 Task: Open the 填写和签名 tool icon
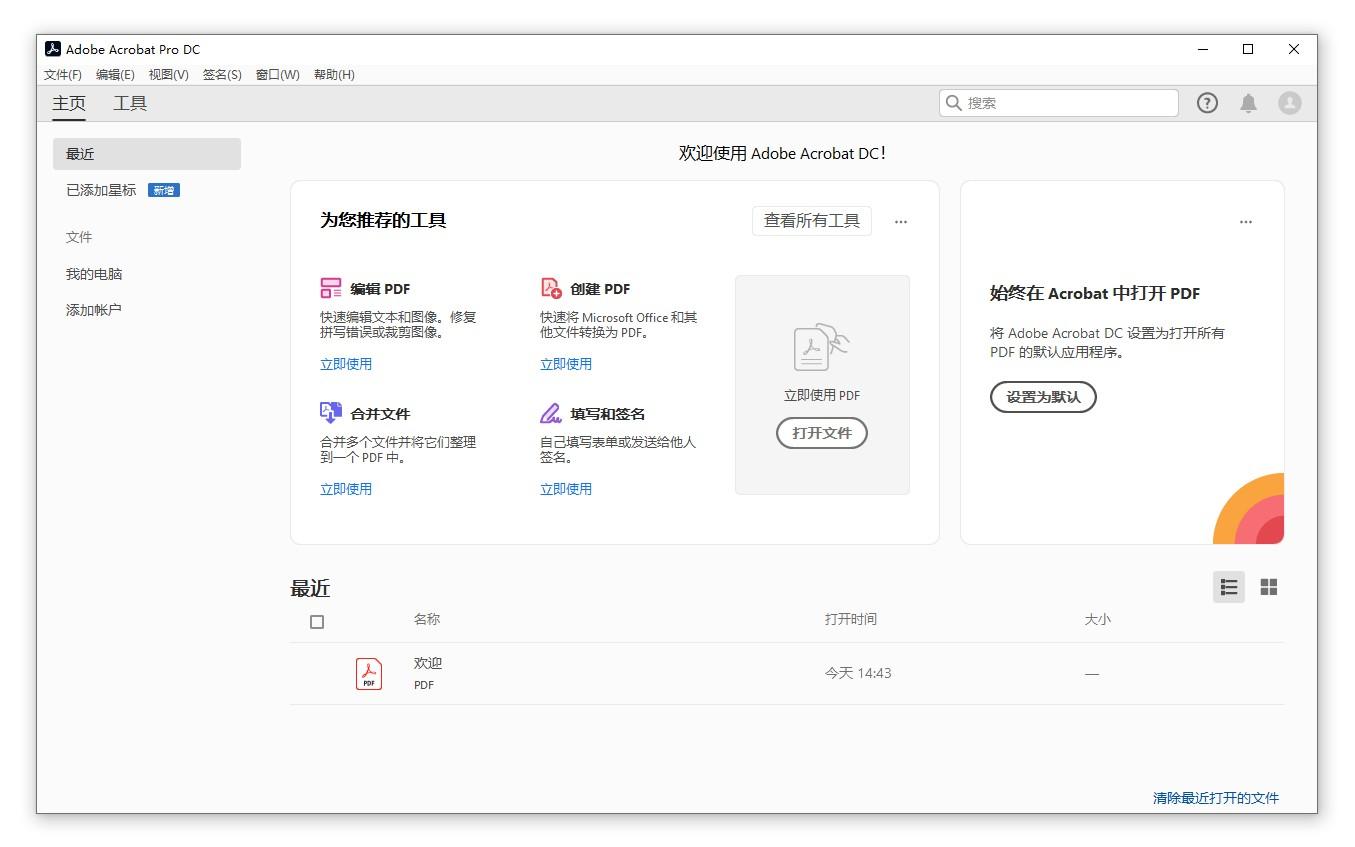pos(550,412)
